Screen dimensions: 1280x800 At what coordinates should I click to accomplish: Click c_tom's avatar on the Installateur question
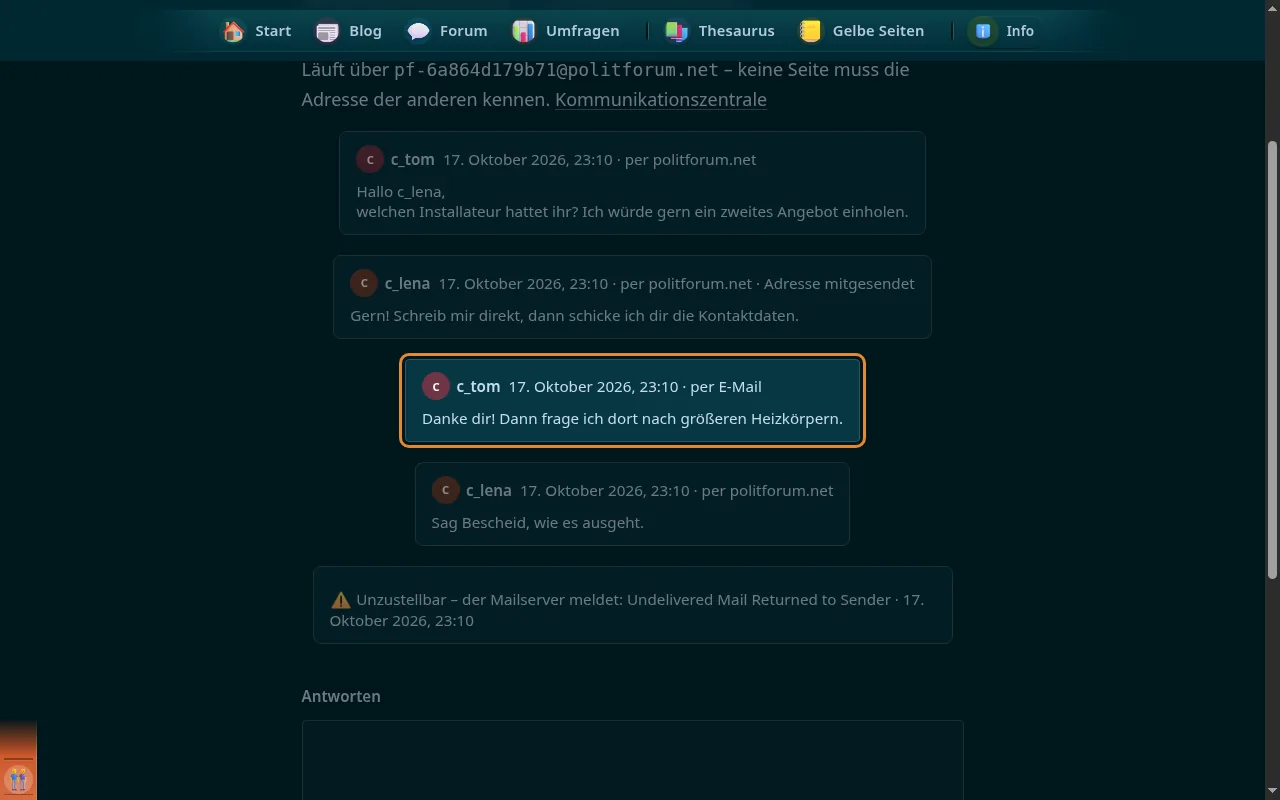tap(370, 160)
